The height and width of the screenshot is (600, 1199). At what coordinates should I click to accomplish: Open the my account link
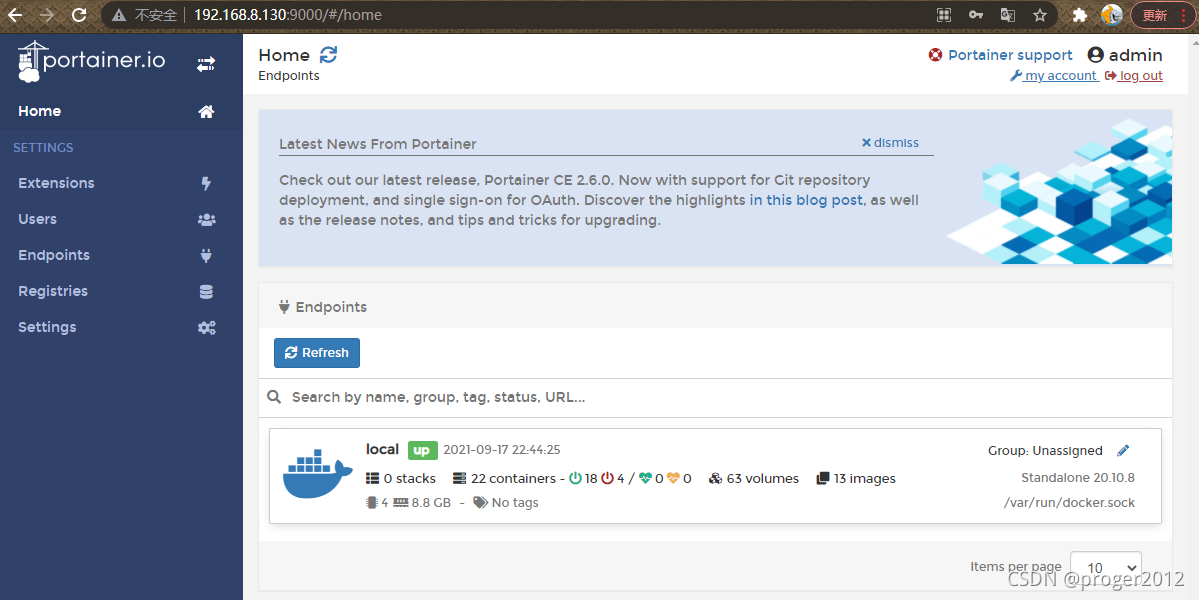coord(1054,76)
